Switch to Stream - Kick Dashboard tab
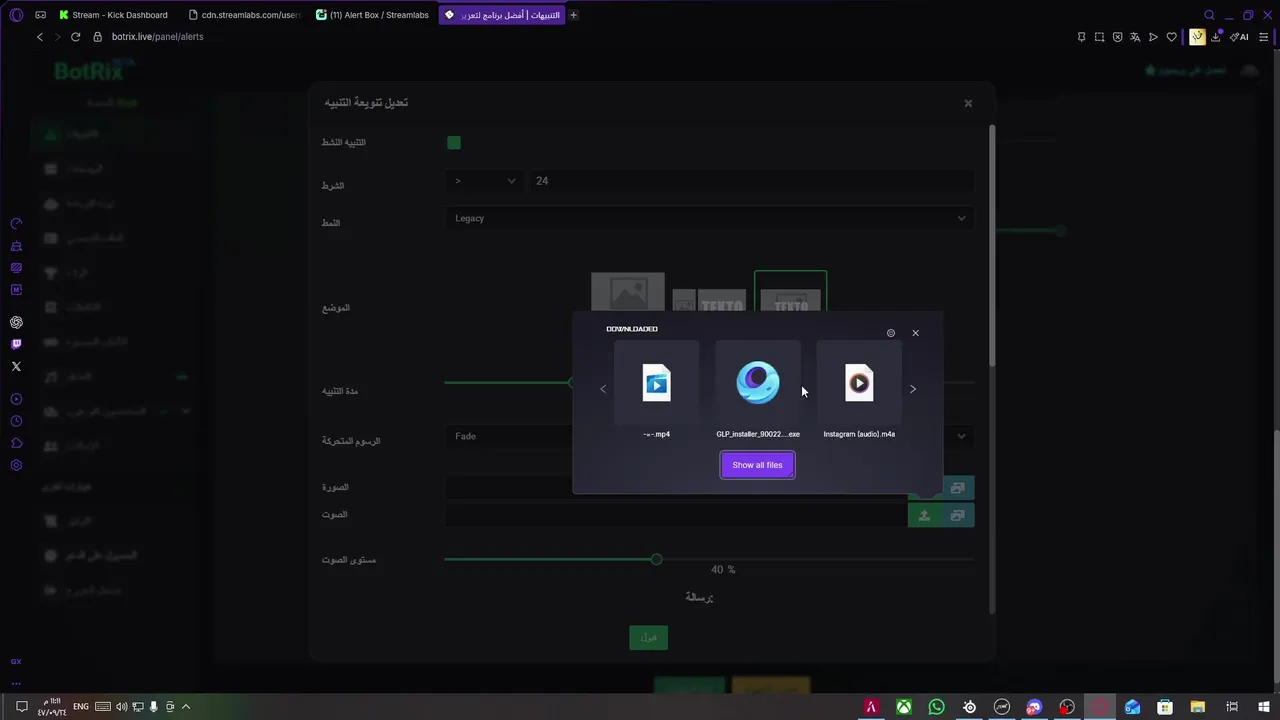Image resolution: width=1280 pixels, height=720 pixels. [x=113, y=15]
